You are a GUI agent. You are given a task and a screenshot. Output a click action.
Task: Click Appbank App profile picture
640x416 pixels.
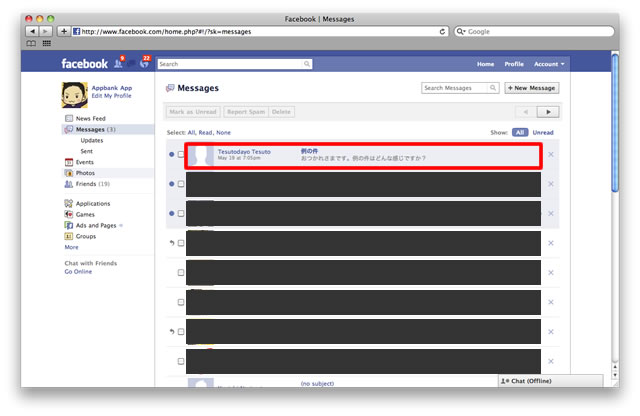click(x=74, y=95)
